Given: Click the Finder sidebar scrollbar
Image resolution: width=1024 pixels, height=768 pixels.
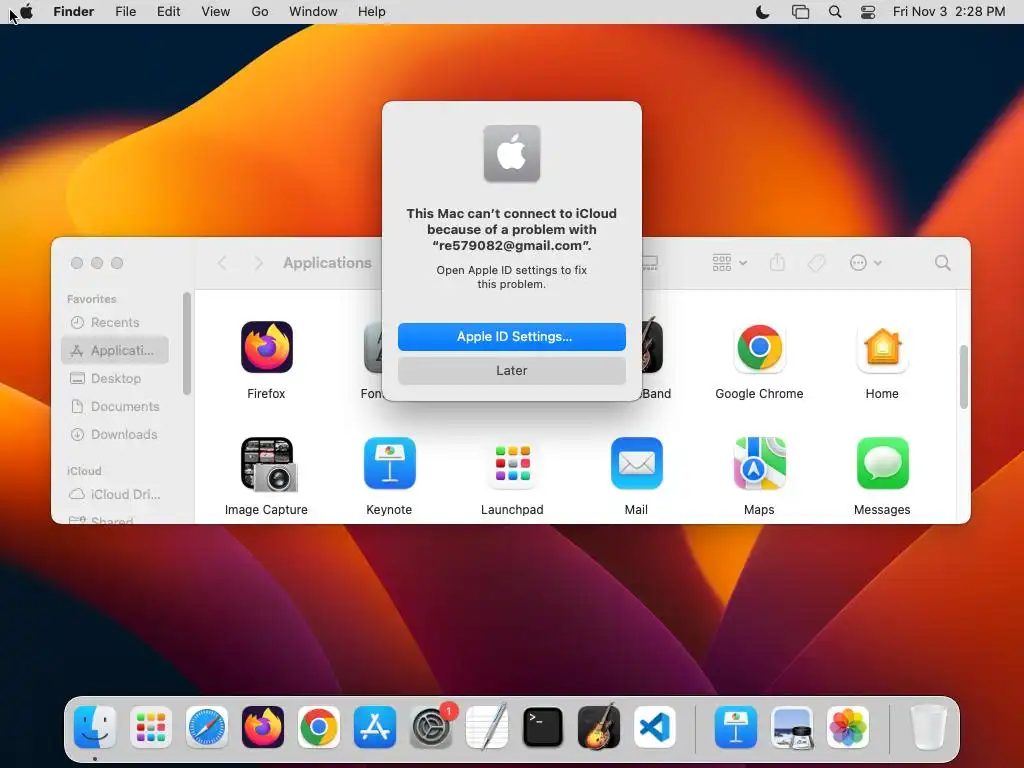Looking at the screenshot, I should (187, 344).
